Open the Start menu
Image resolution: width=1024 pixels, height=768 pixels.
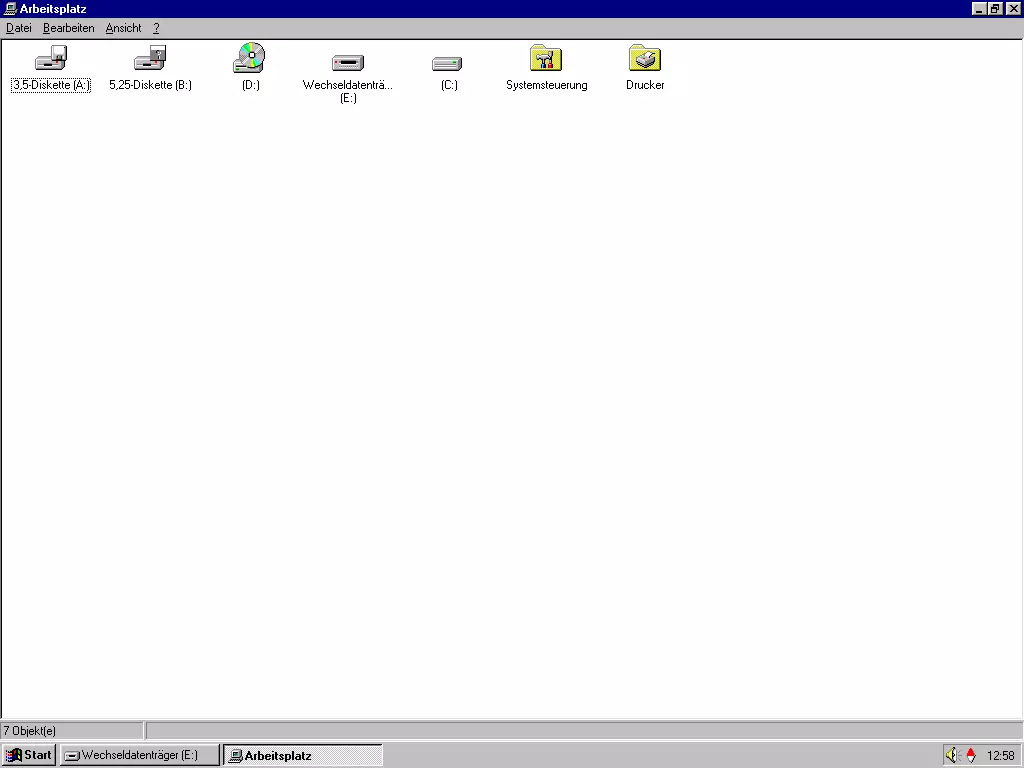(x=29, y=755)
